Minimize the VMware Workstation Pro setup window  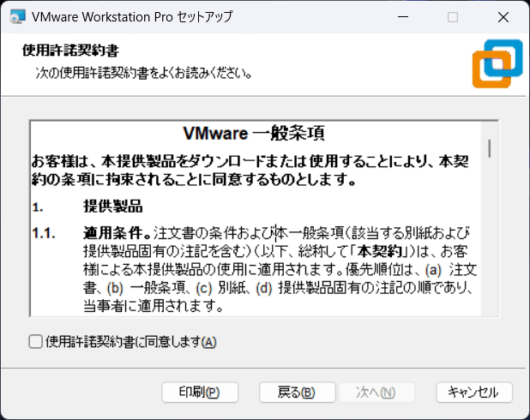pyautogui.click(x=403, y=17)
